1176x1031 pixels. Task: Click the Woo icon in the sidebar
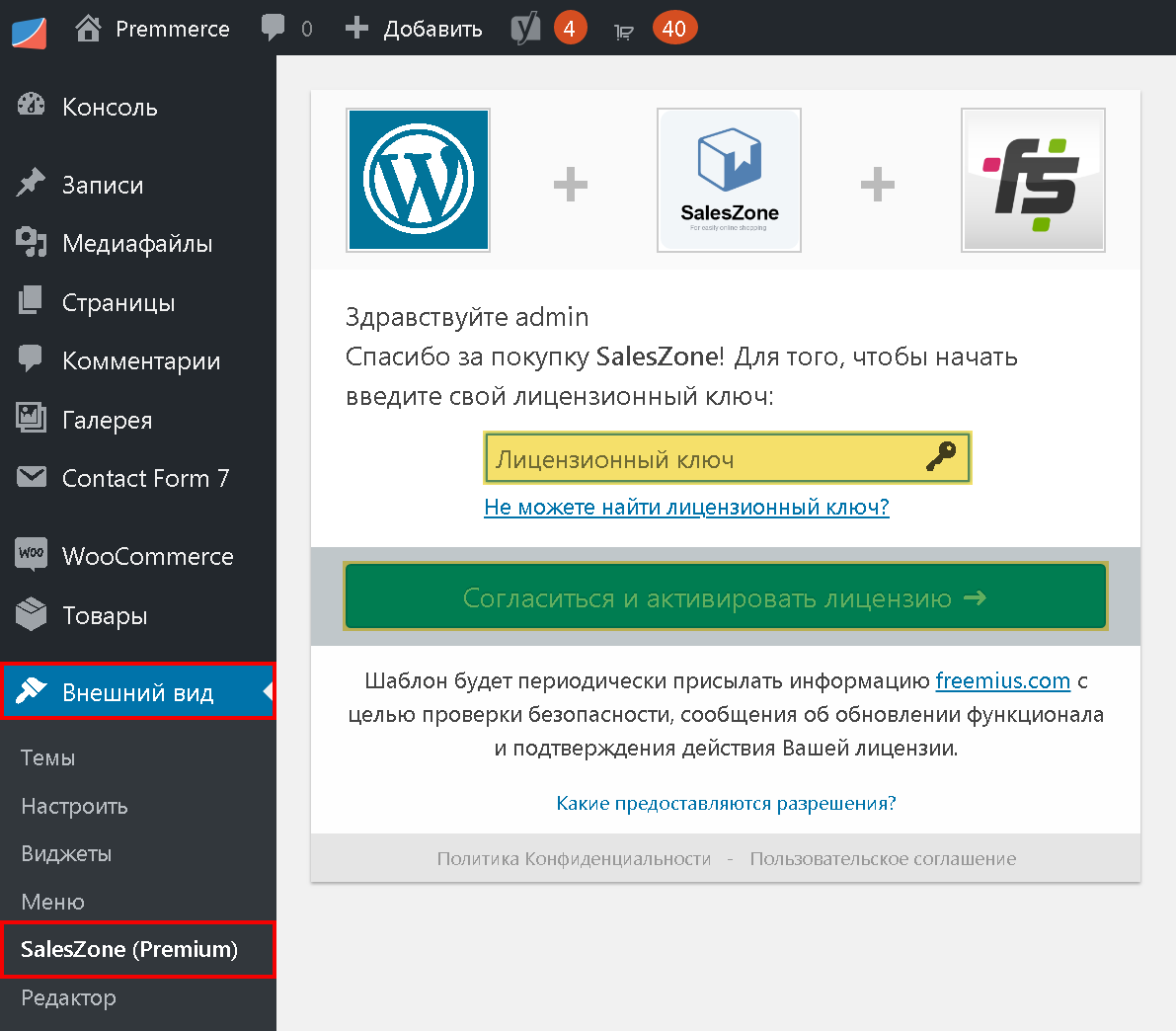point(32,555)
